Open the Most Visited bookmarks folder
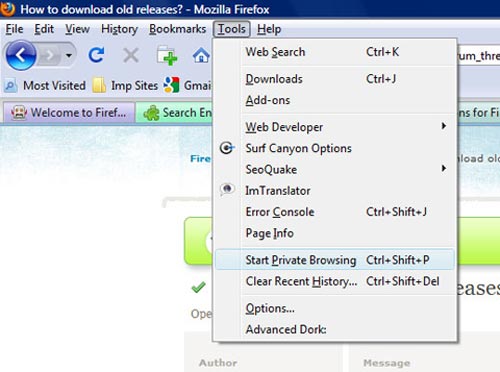Image resolution: width=500 pixels, height=372 pixels. click(x=45, y=86)
